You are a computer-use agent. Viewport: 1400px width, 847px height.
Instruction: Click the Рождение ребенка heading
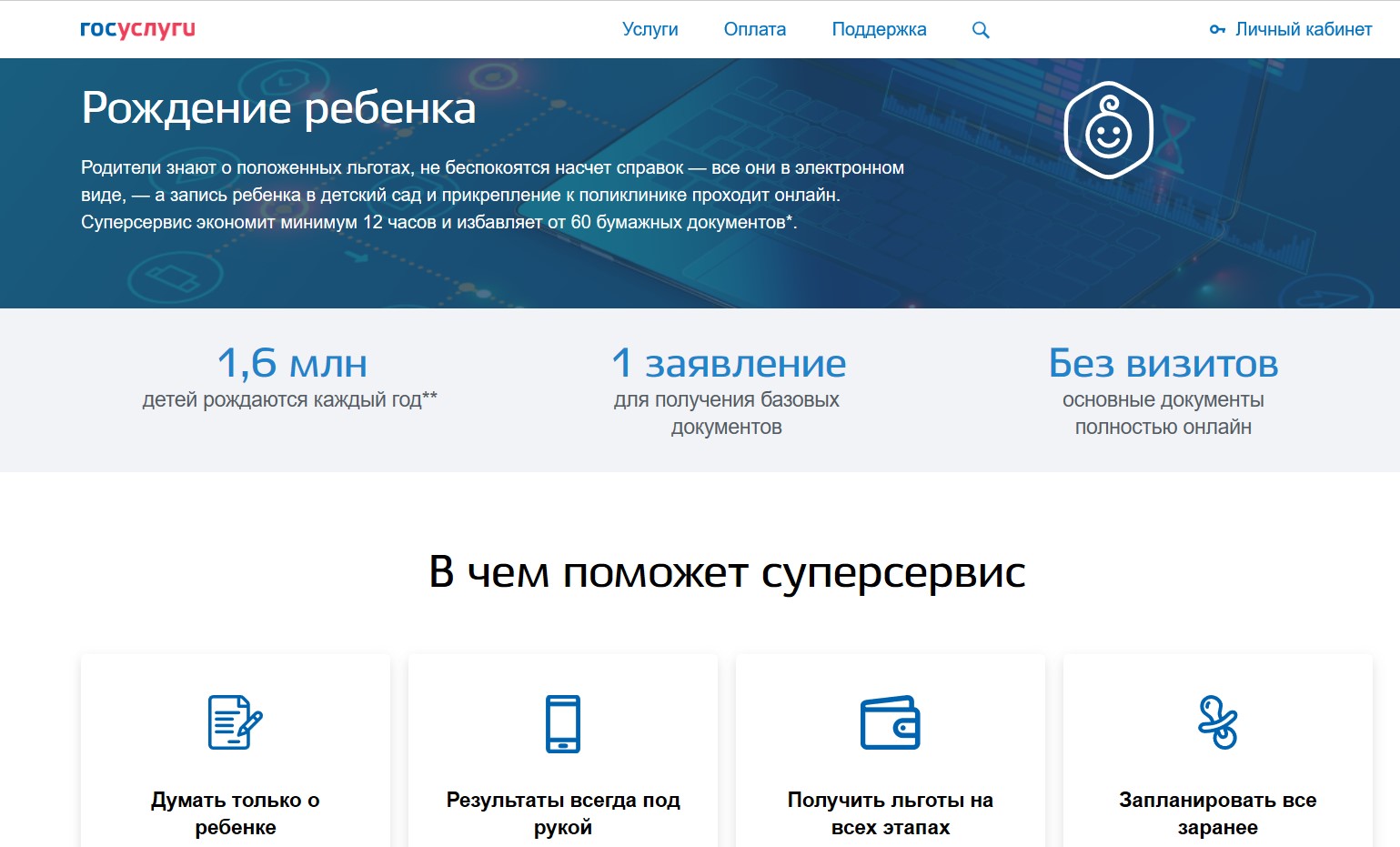click(x=278, y=108)
